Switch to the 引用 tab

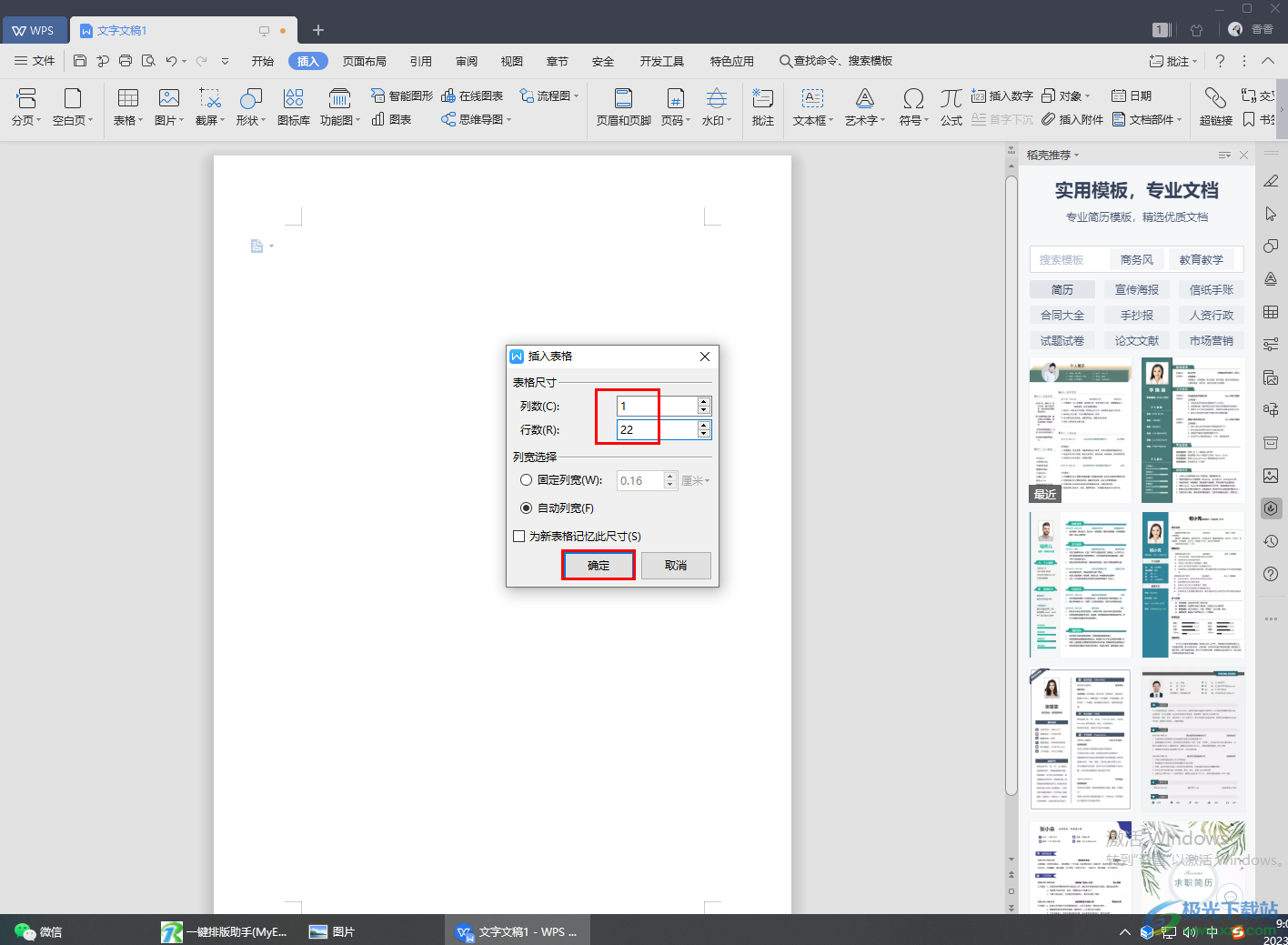(x=421, y=61)
